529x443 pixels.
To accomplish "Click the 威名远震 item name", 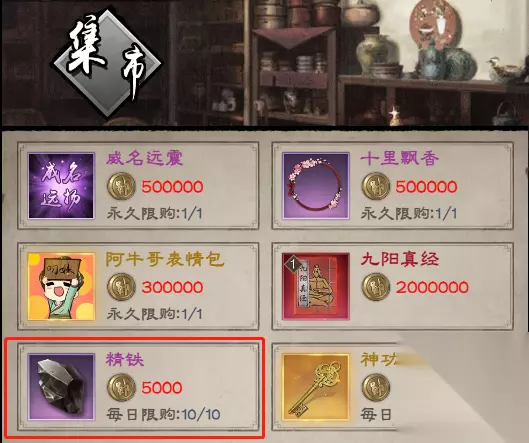I will point(145,158).
